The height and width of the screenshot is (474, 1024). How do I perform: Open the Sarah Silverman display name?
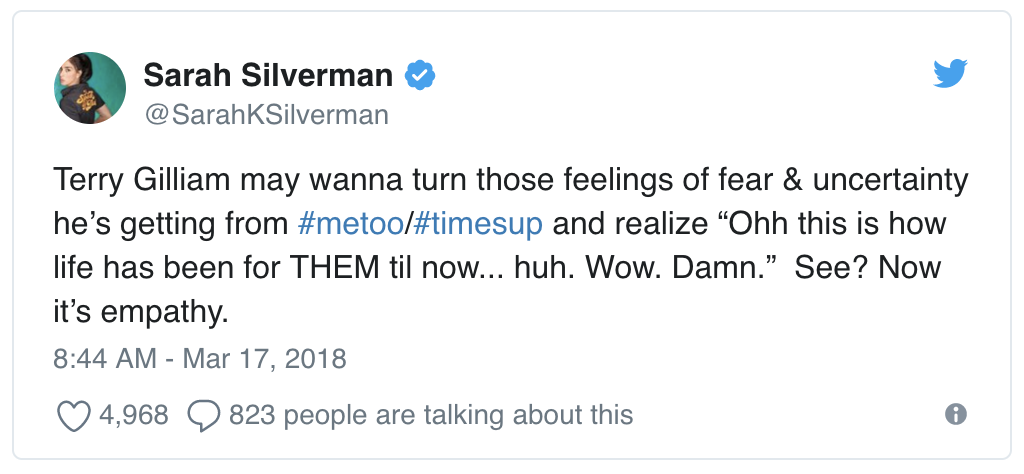(269, 74)
